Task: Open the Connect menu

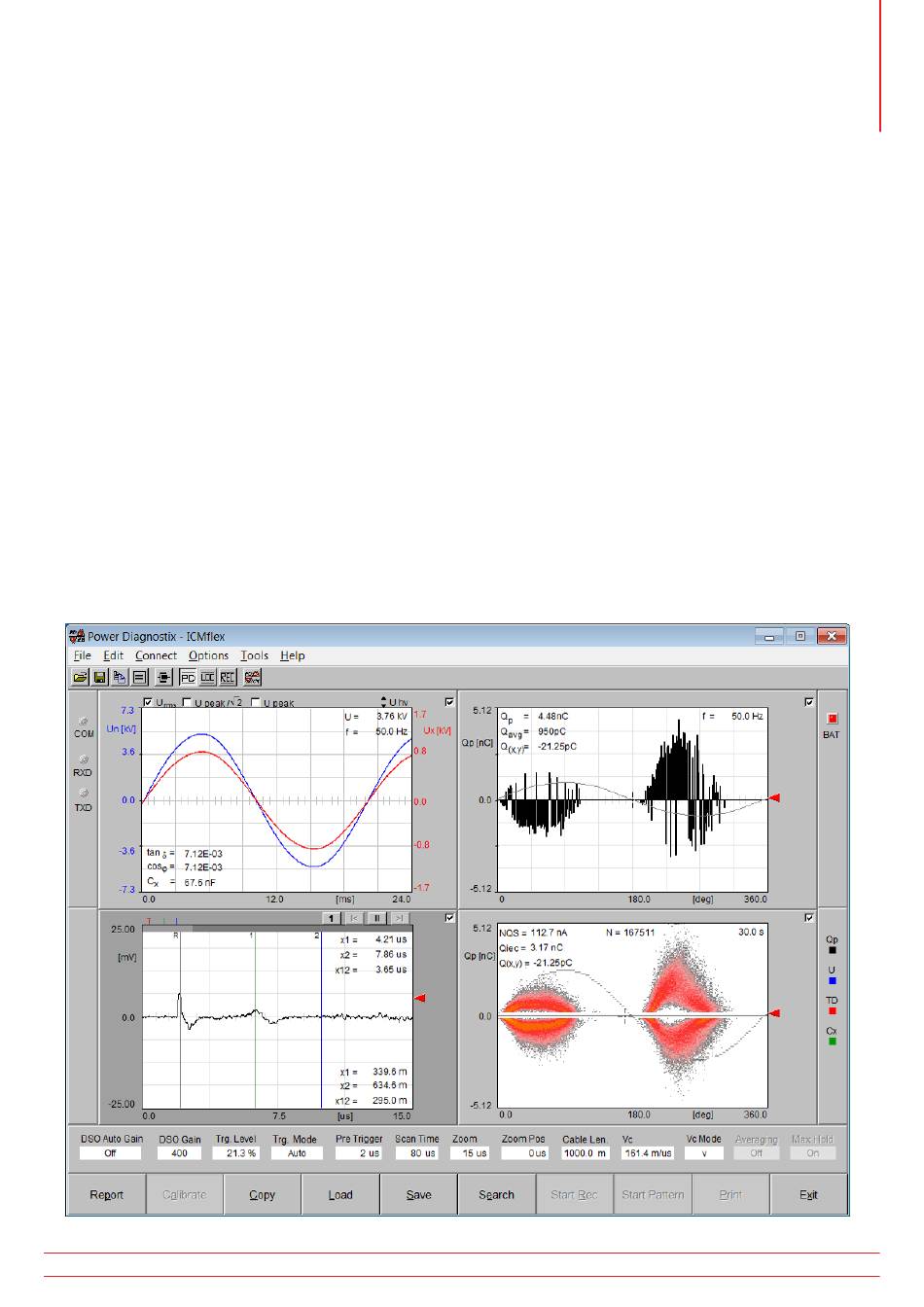Action: tap(156, 655)
